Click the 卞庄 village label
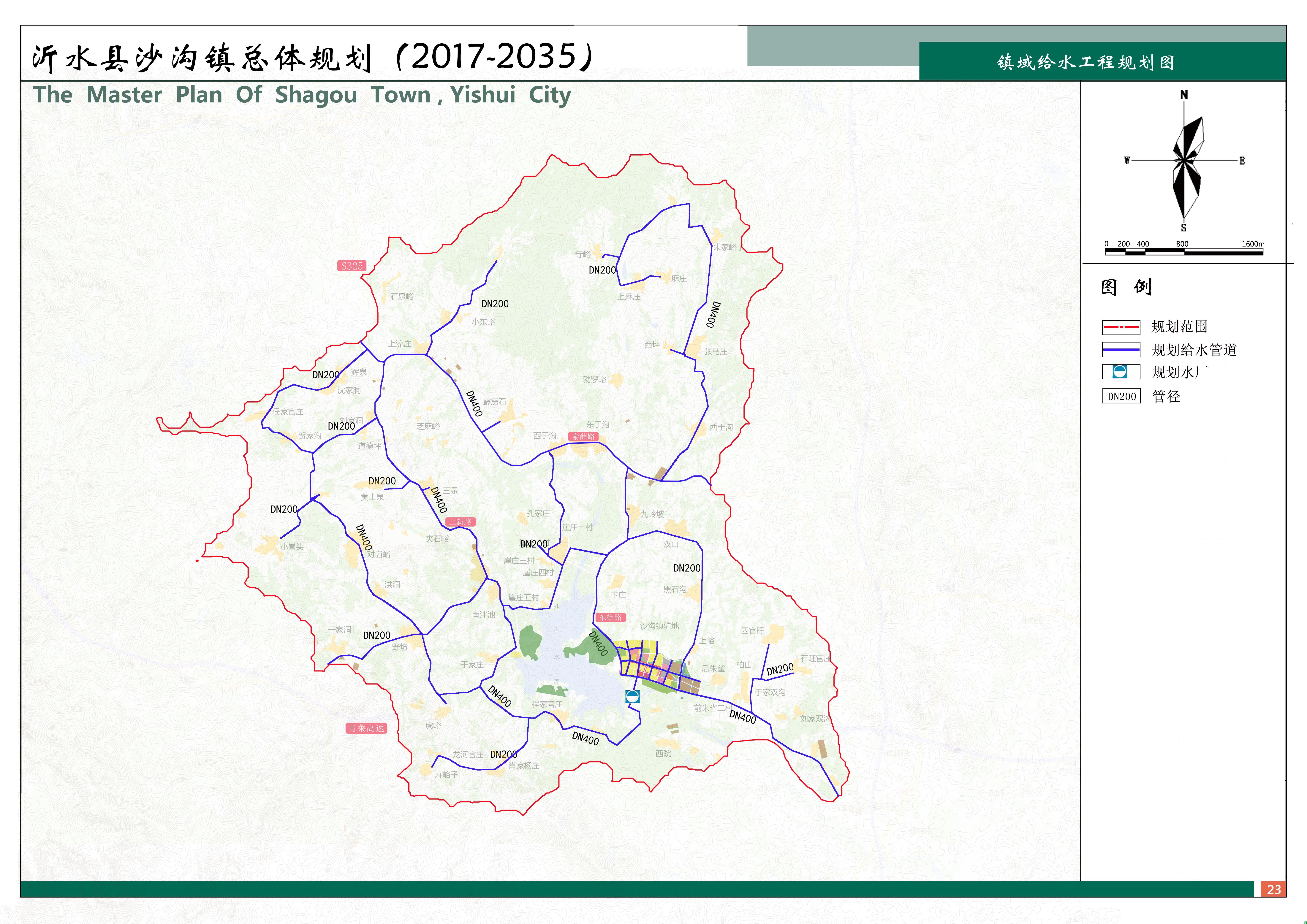Image resolution: width=1307 pixels, height=924 pixels. 618,595
